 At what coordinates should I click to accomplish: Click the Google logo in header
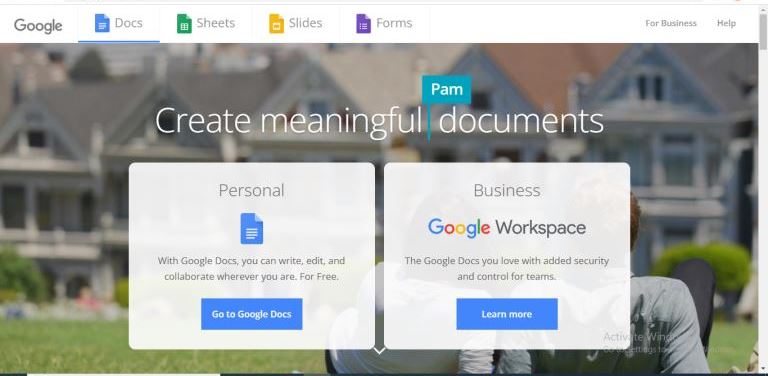click(x=38, y=25)
